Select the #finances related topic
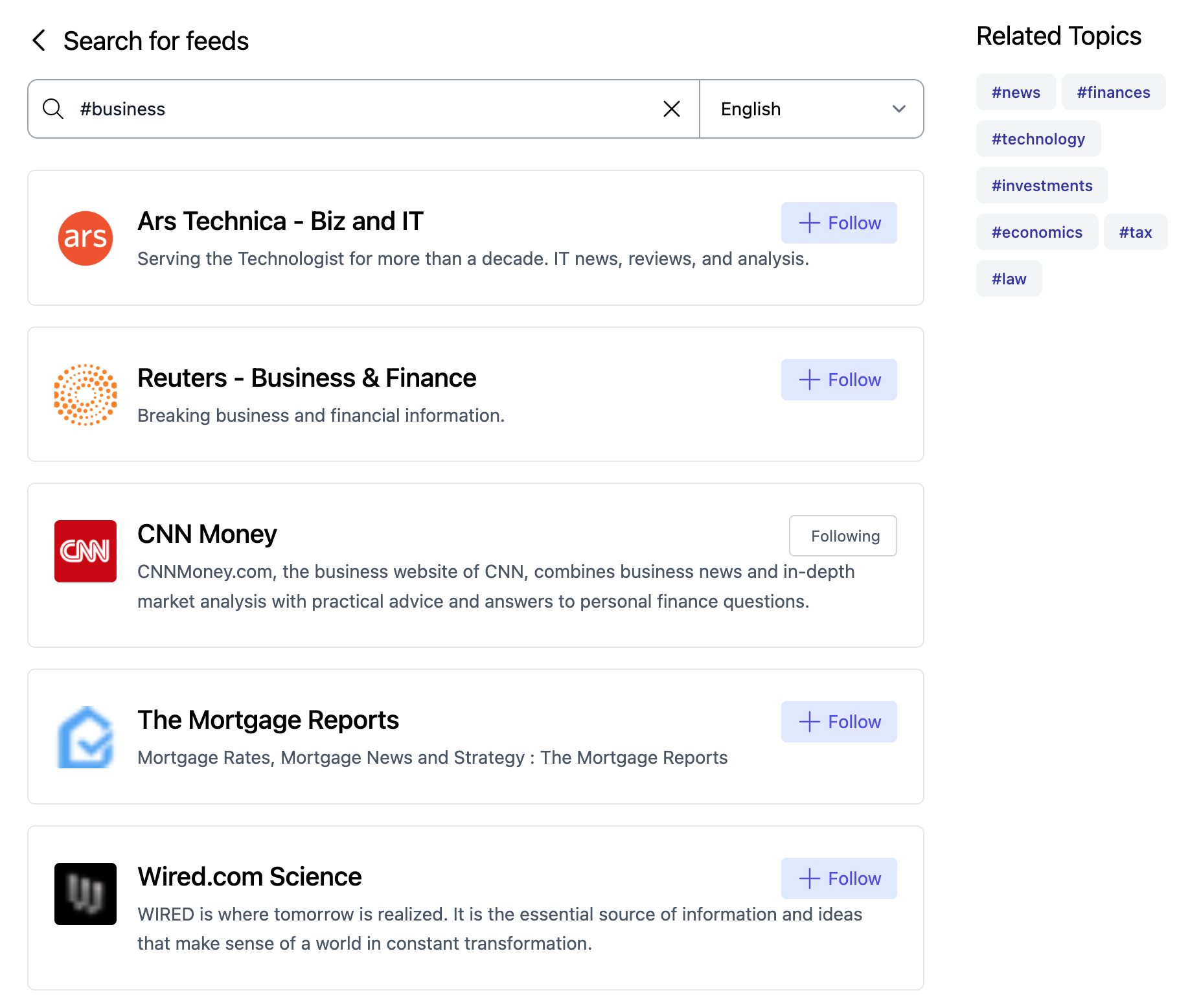The height and width of the screenshot is (1008, 1201). [x=1114, y=92]
